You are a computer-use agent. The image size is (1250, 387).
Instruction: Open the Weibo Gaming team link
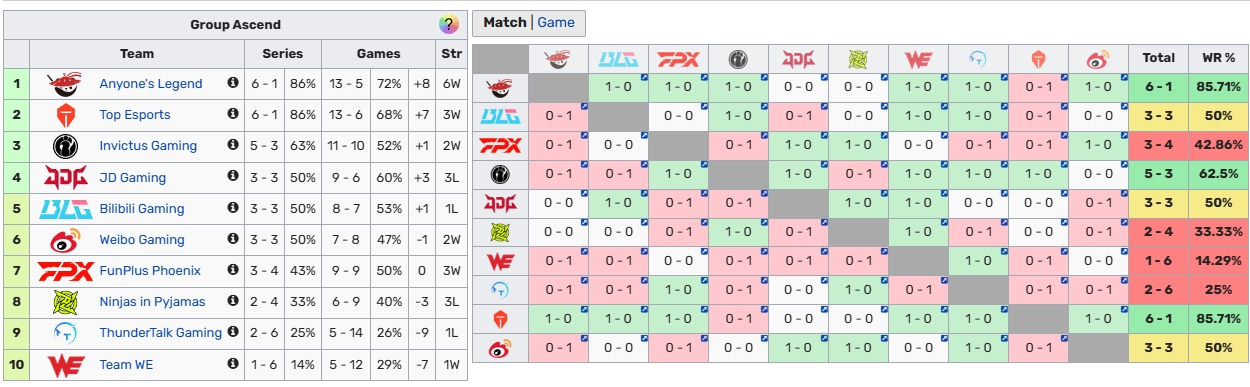tap(142, 239)
